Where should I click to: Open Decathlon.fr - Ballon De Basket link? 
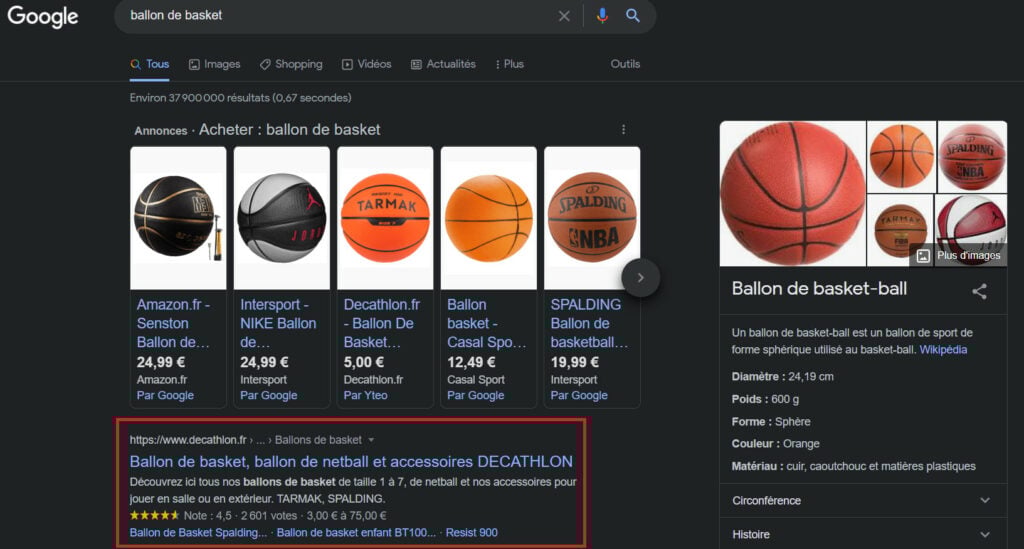[382, 323]
